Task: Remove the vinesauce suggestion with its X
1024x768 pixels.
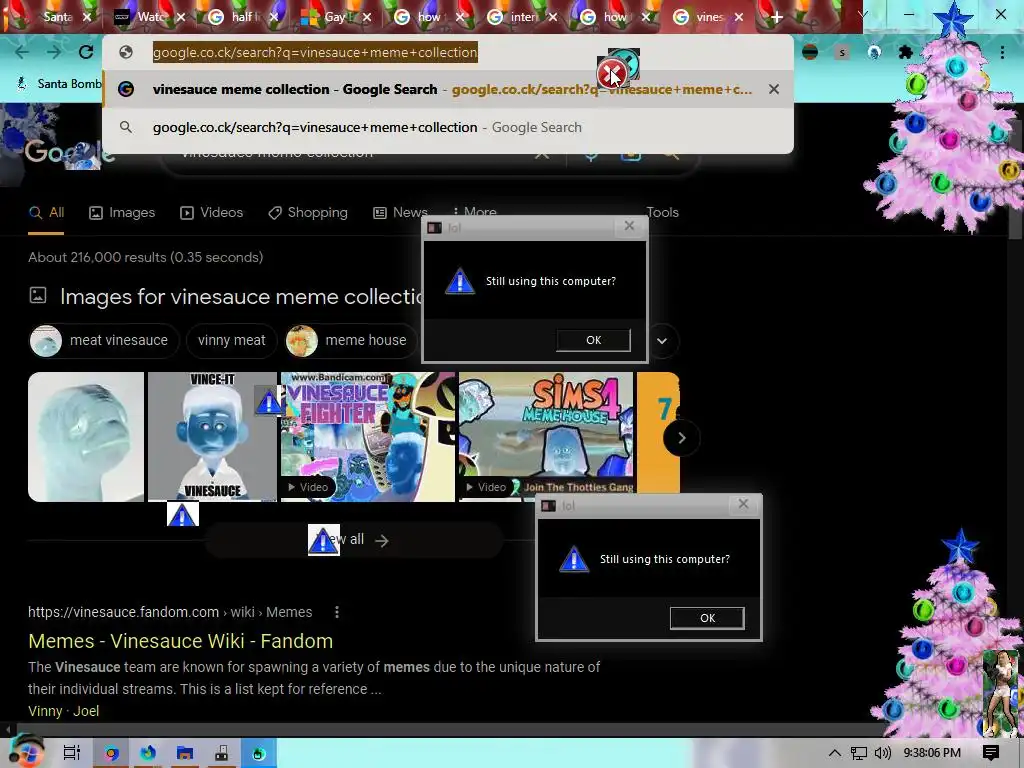Action: [774, 89]
